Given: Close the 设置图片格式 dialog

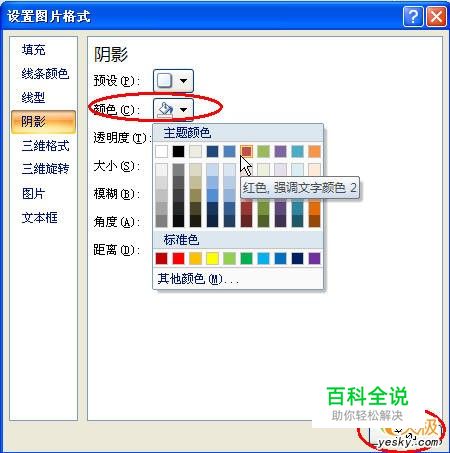Looking at the screenshot, I should coord(436,16).
